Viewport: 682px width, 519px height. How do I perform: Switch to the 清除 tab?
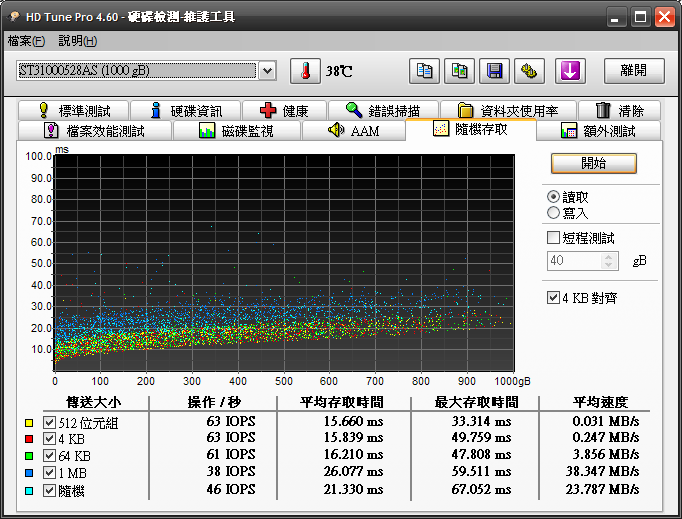pos(619,110)
